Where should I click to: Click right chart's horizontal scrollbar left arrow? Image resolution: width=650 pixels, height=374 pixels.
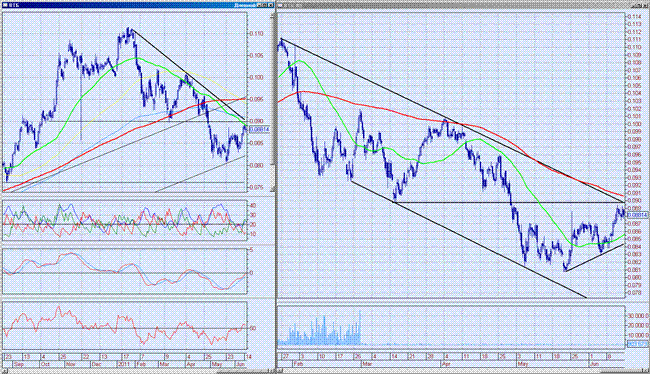pyautogui.click(x=280, y=371)
